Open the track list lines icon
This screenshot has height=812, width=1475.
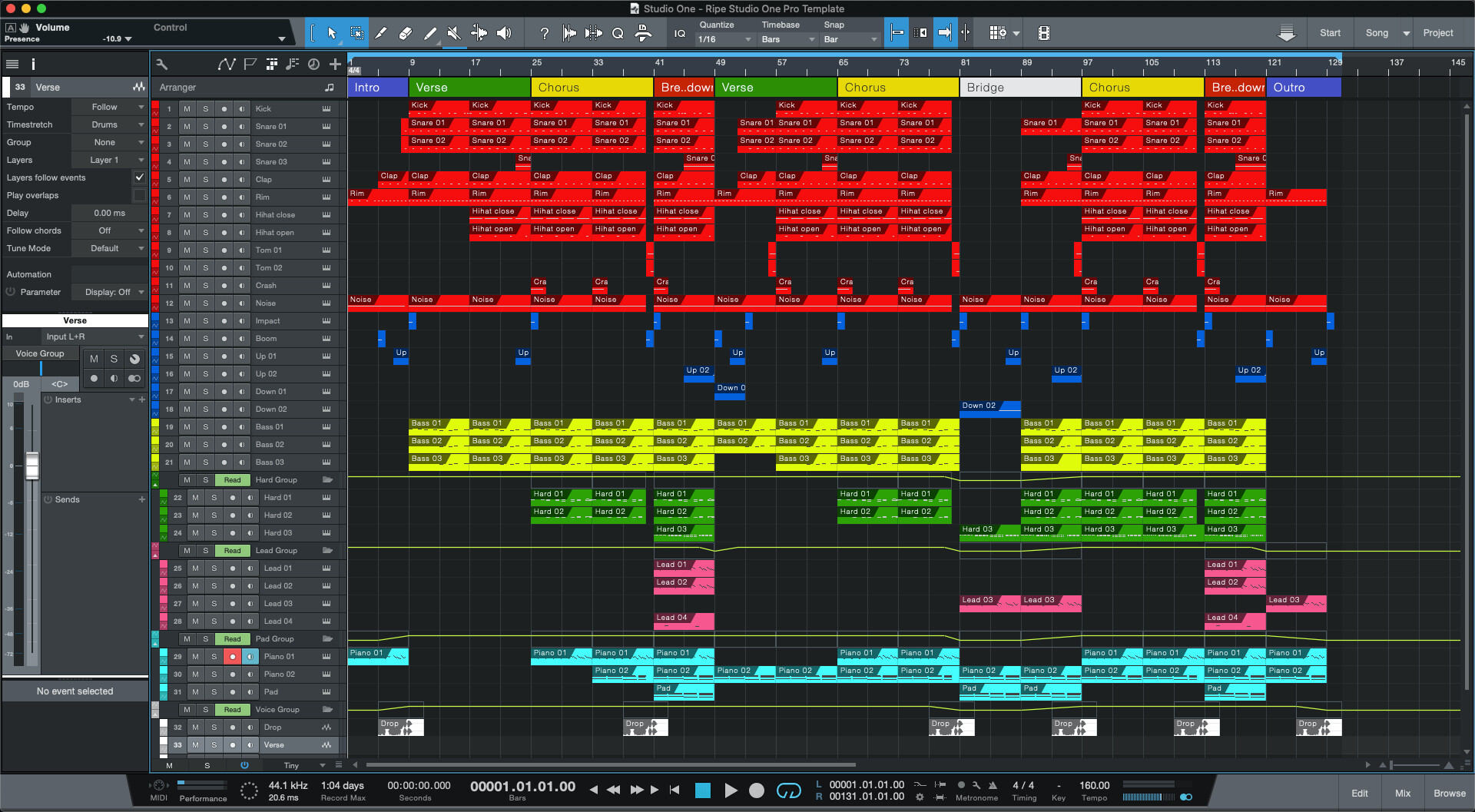click(x=12, y=65)
